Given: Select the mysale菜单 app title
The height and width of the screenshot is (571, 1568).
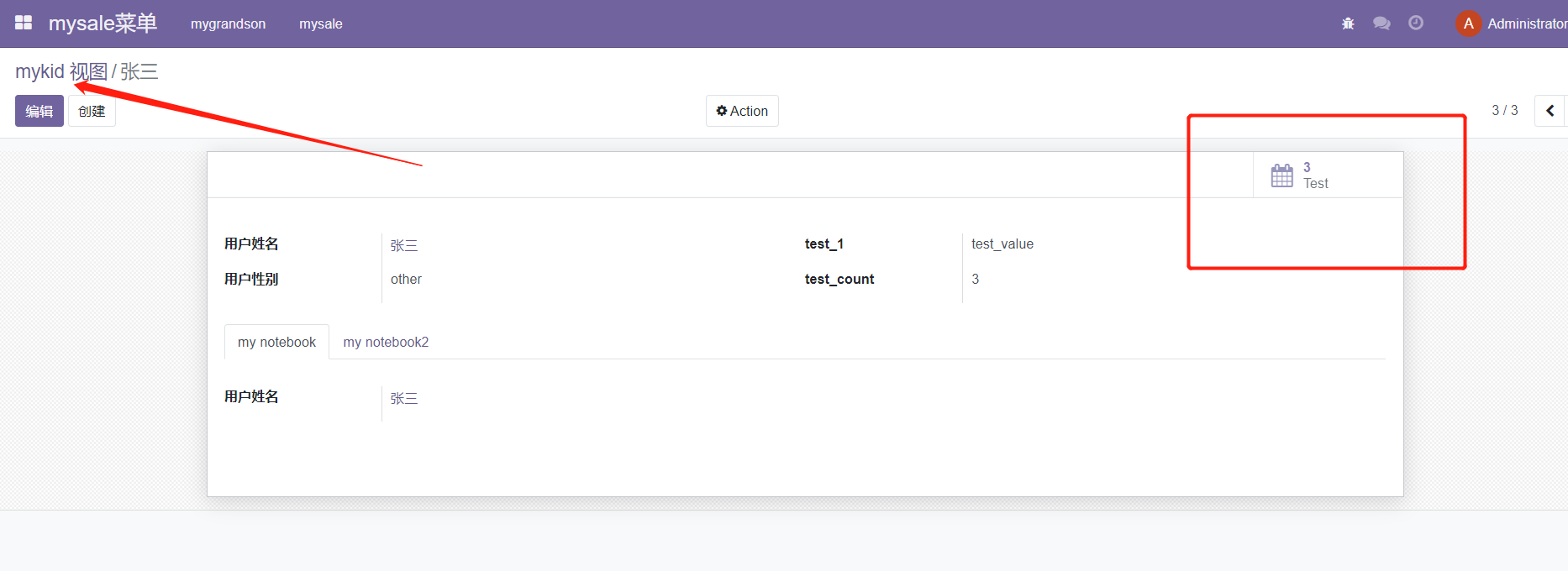Looking at the screenshot, I should pyautogui.click(x=103, y=23).
